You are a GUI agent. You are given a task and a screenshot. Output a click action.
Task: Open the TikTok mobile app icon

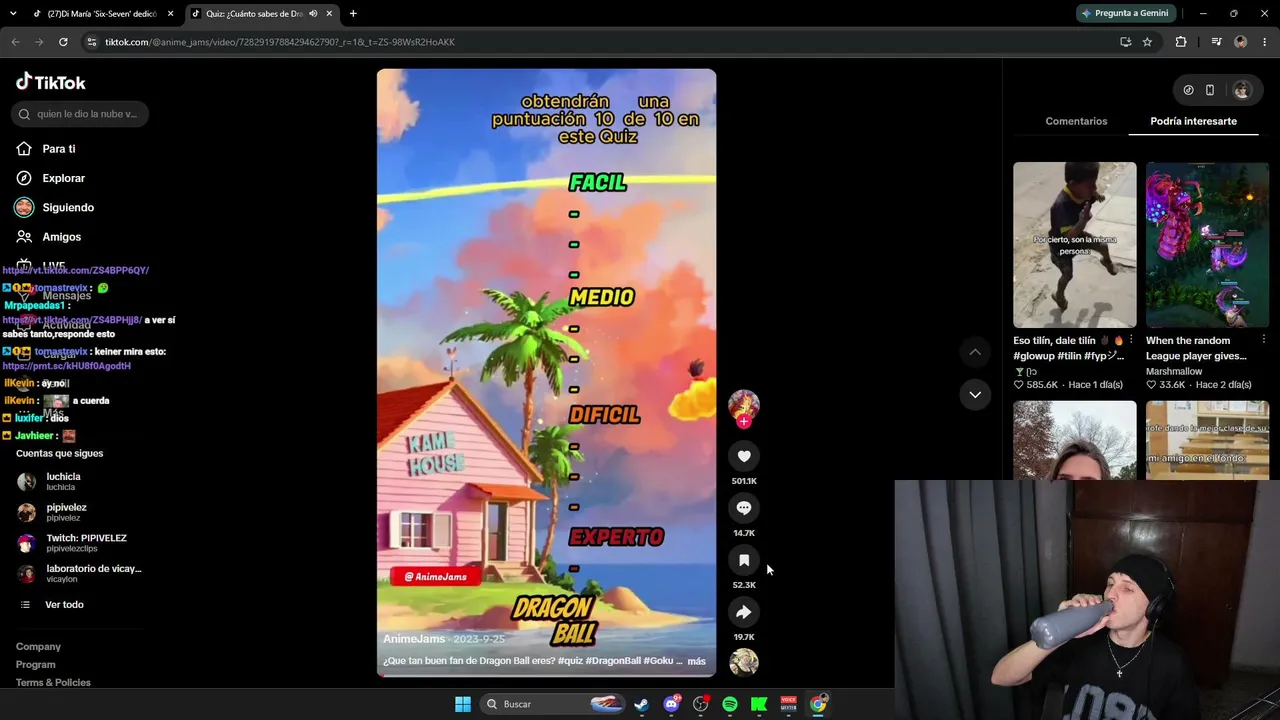click(x=1210, y=90)
